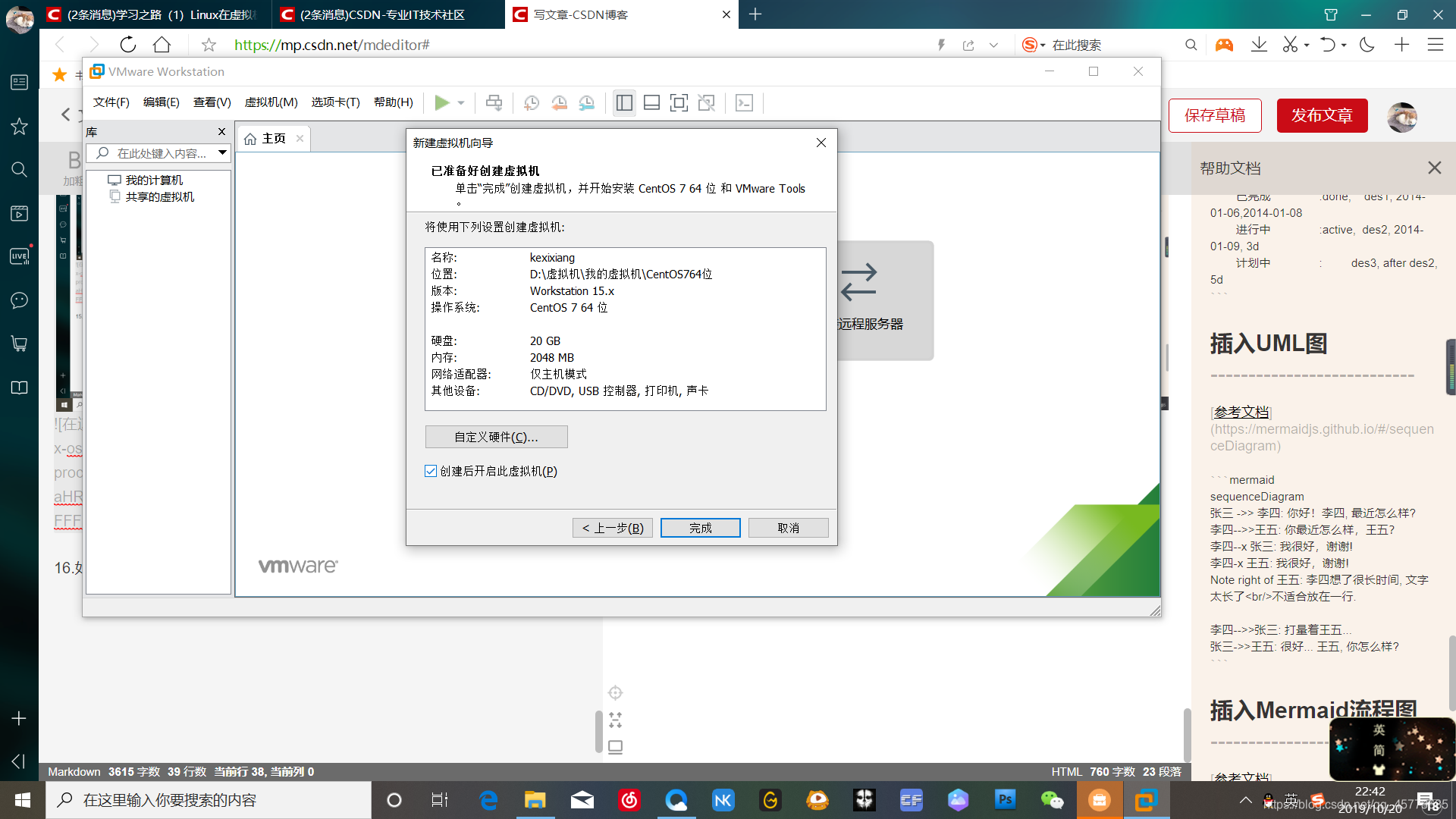The height and width of the screenshot is (819, 1456).
Task: Toggle the thumbnail bar view icon
Action: coord(651,102)
